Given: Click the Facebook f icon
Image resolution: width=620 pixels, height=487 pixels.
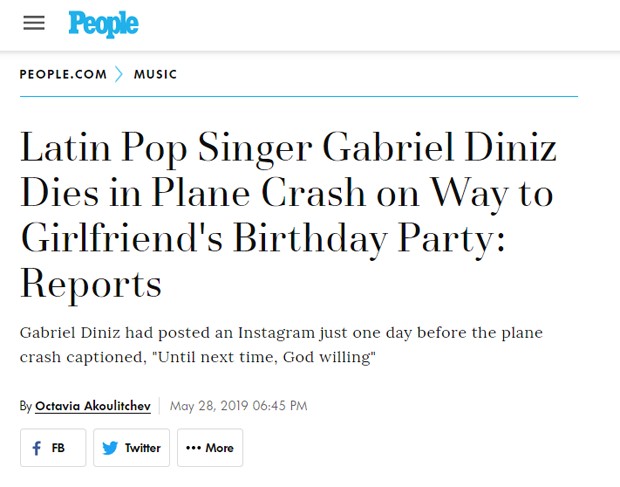Looking at the screenshot, I should click(37, 448).
